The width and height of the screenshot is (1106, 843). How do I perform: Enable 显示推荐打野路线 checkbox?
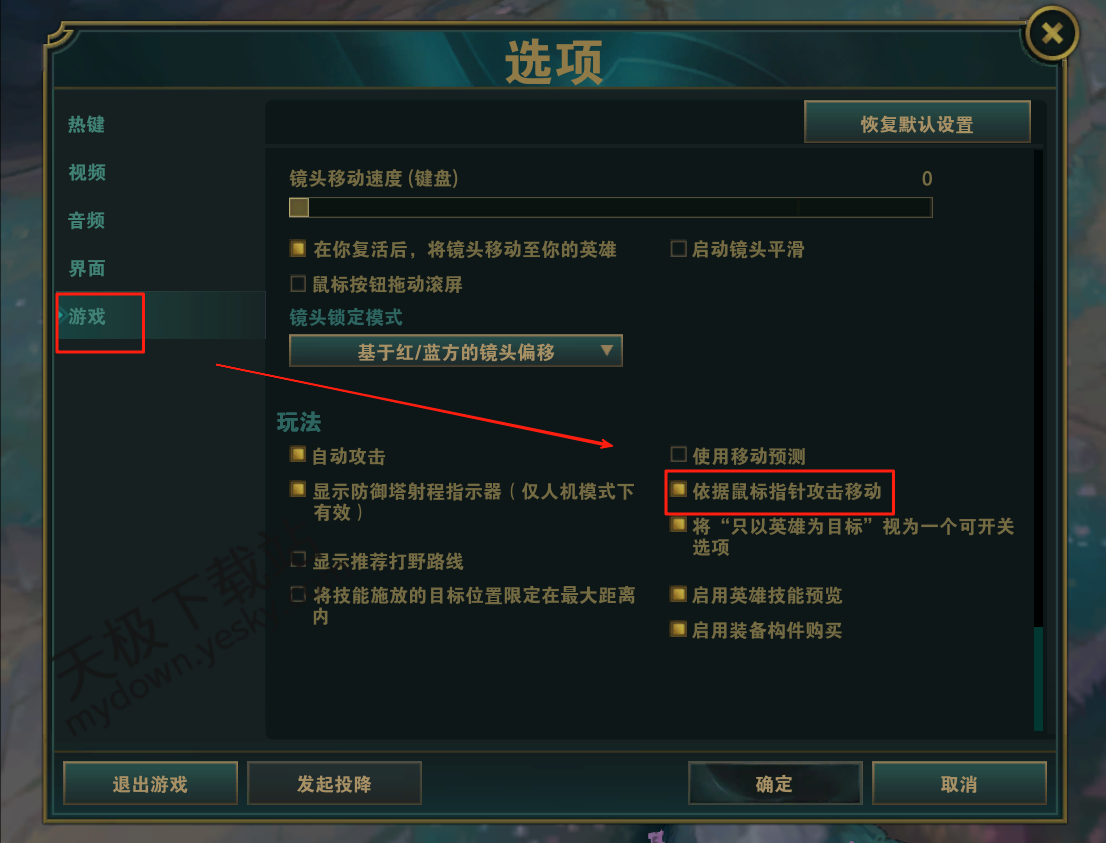(298, 559)
